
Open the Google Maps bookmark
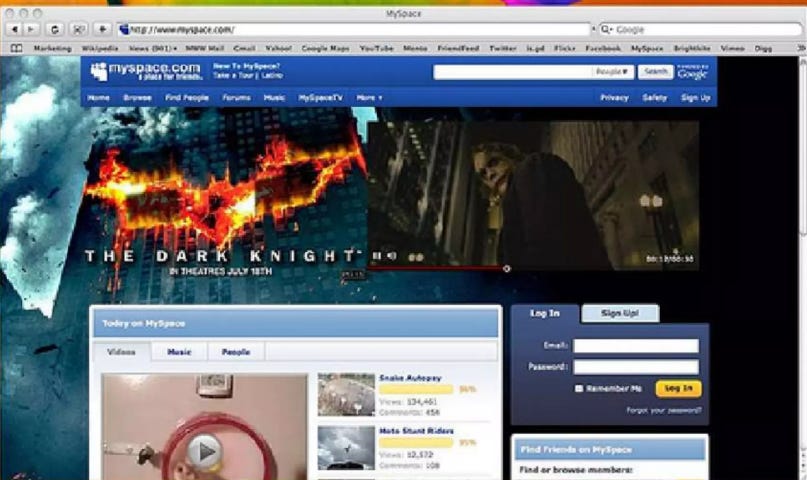click(325, 48)
